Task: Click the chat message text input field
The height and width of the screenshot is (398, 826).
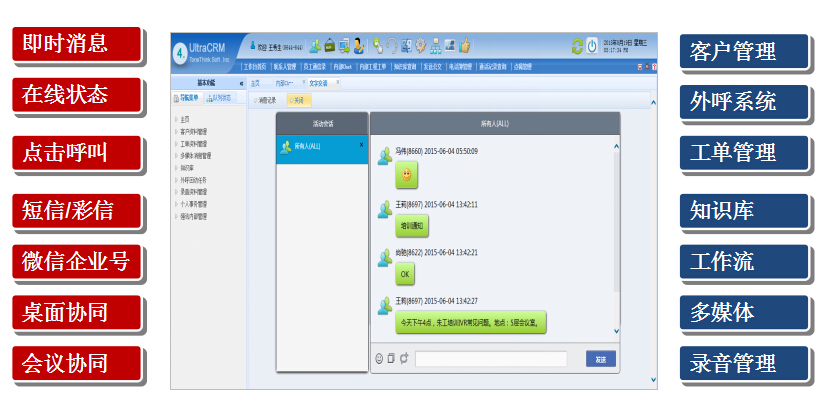Action: coord(491,359)
